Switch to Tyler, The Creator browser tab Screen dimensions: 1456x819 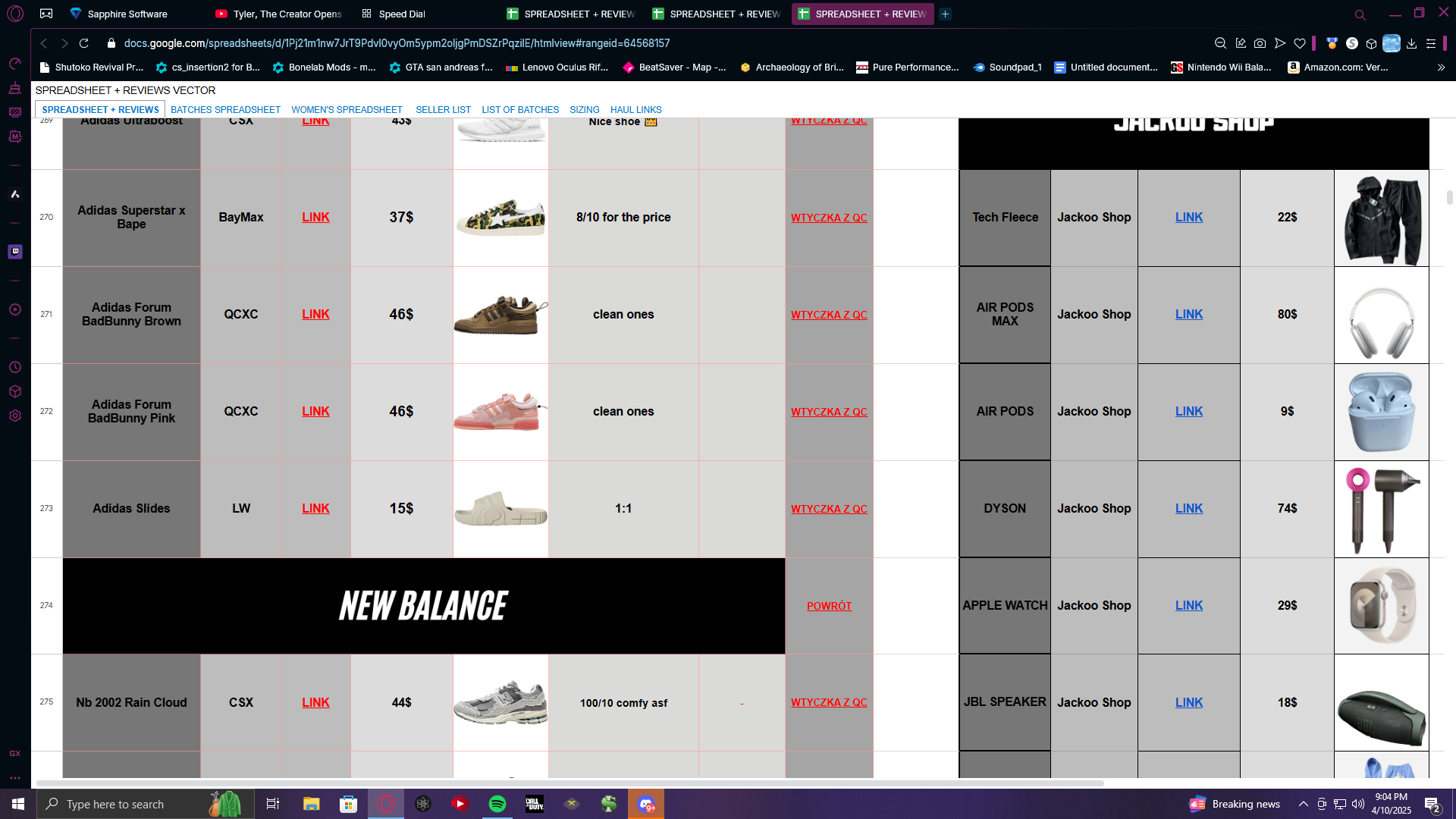pyautogui.click(x=279, y=14)
